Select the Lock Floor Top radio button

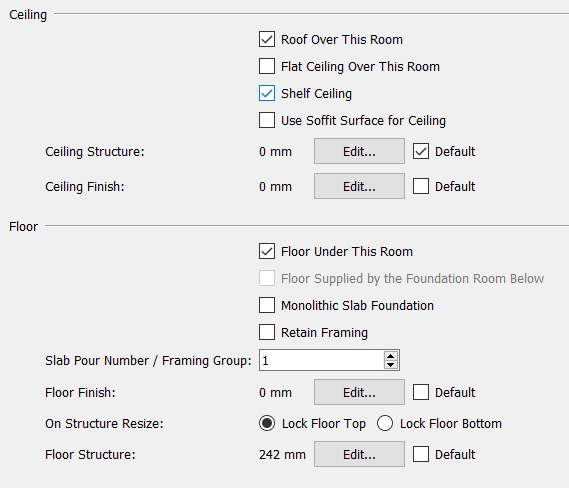click(267, 423)
